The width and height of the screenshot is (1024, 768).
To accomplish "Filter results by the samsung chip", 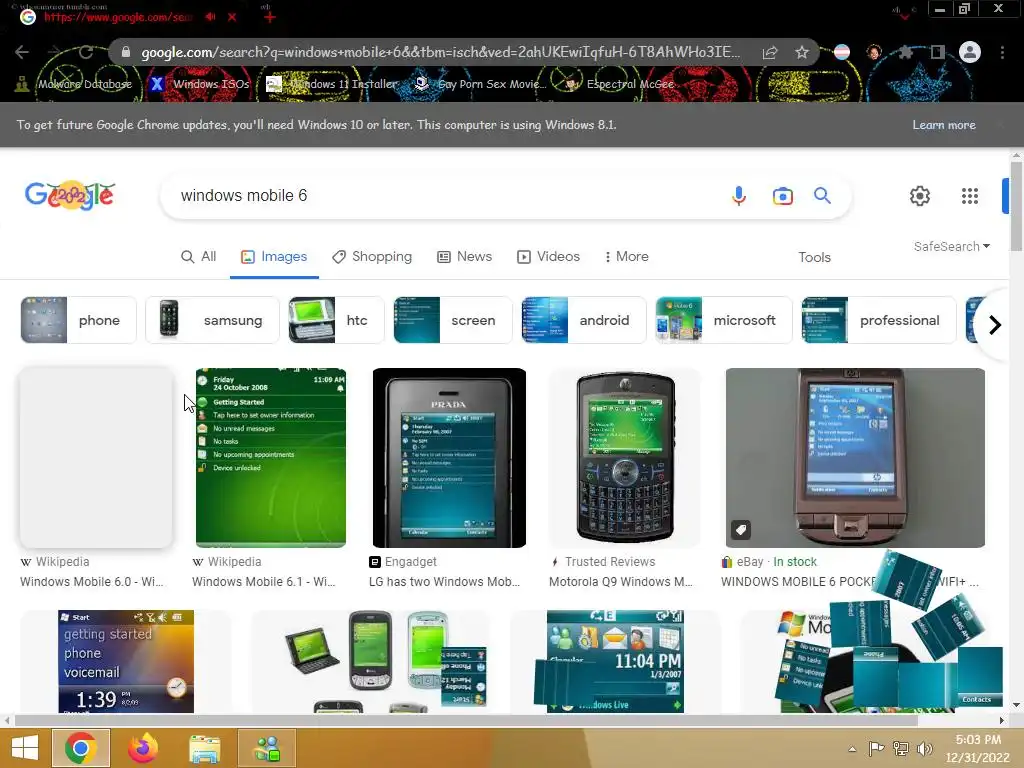I will (212, 320).
